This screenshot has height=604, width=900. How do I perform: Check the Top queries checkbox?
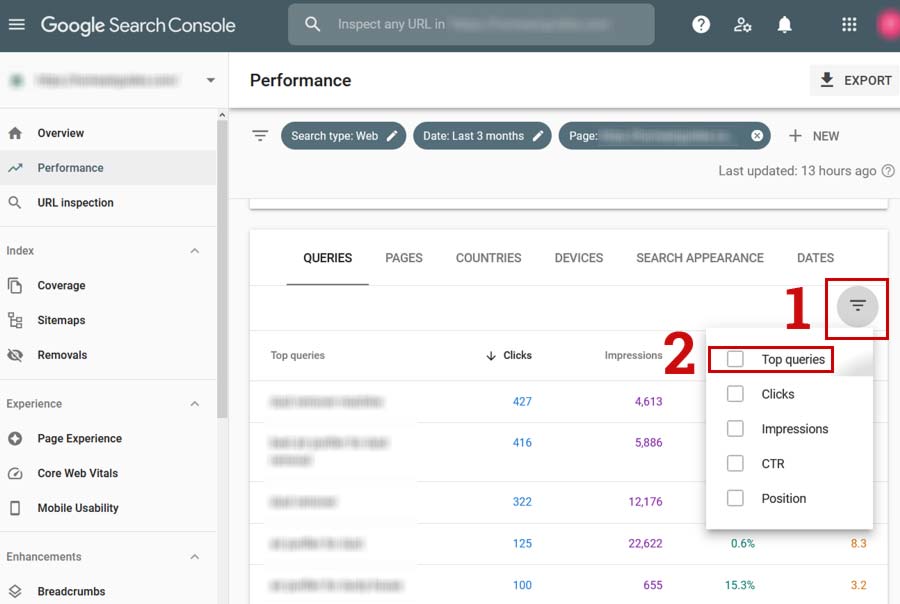[x=735, y=359]
